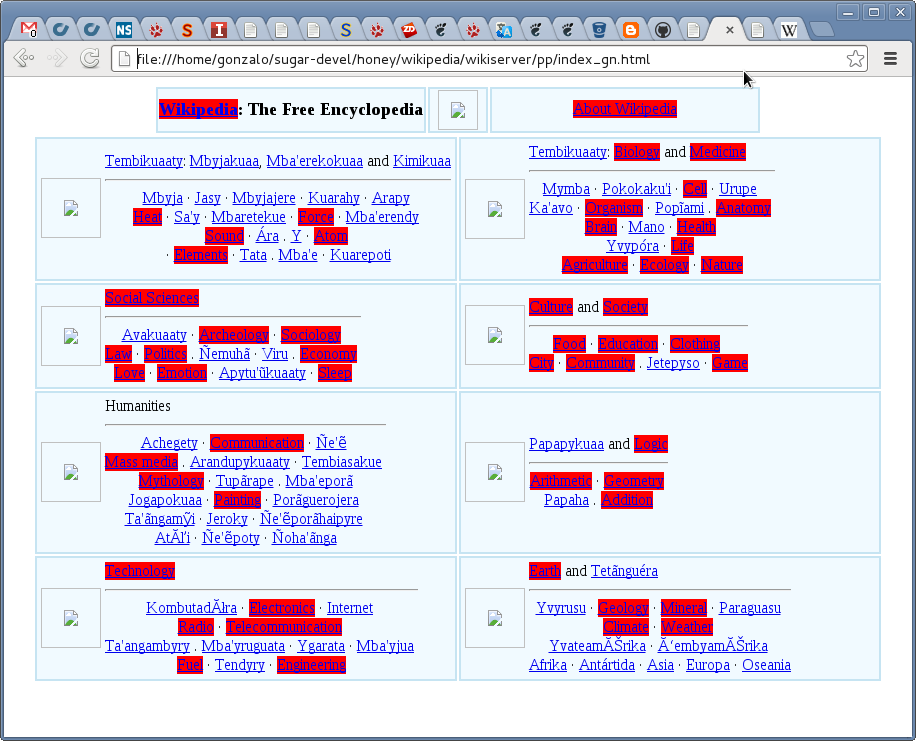
Task: Open the Wikipedia link in the title
Action: pyautogui.click(x=199, y=109)
